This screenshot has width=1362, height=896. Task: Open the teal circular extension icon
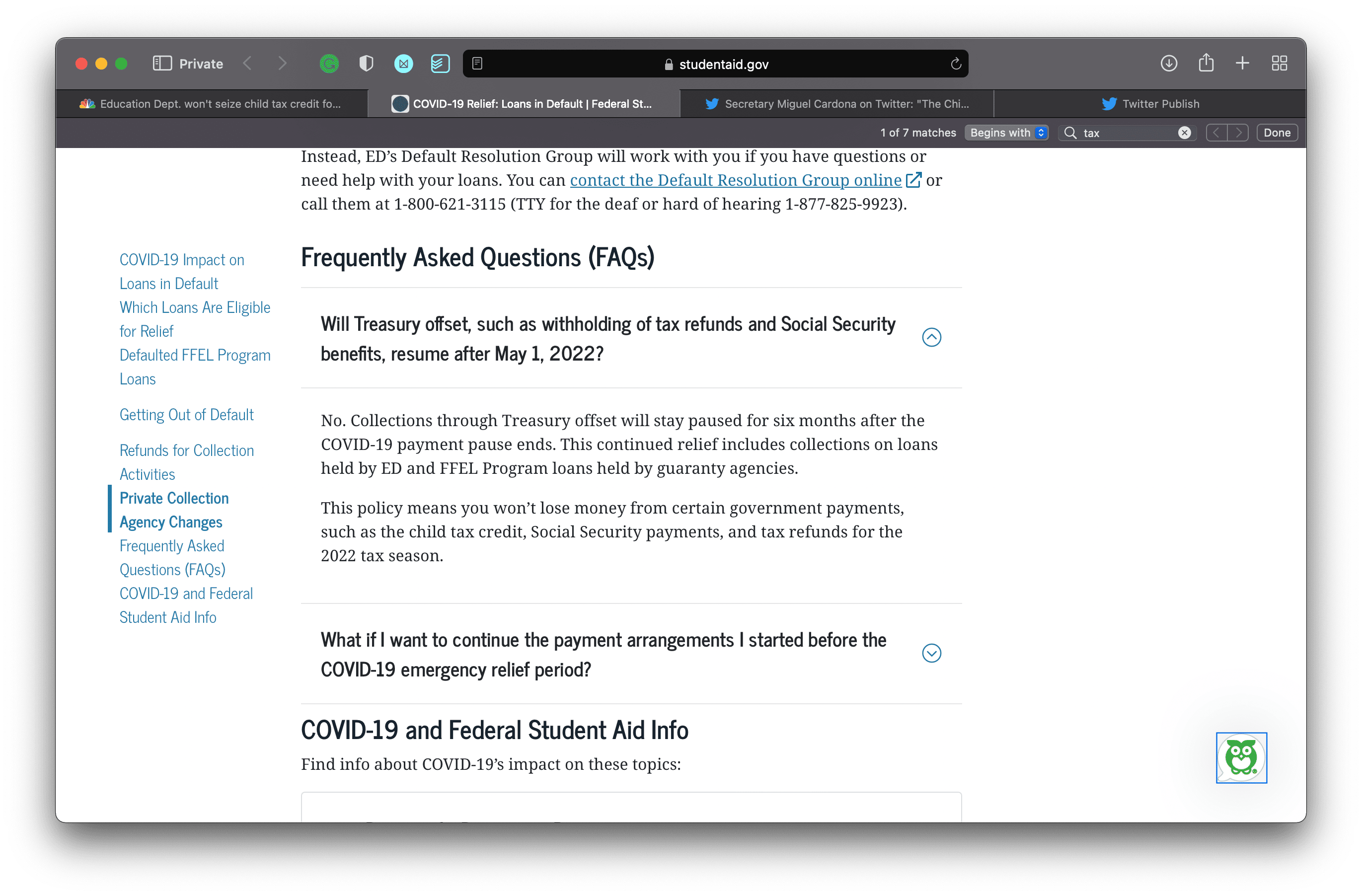[x=403, y=64]
